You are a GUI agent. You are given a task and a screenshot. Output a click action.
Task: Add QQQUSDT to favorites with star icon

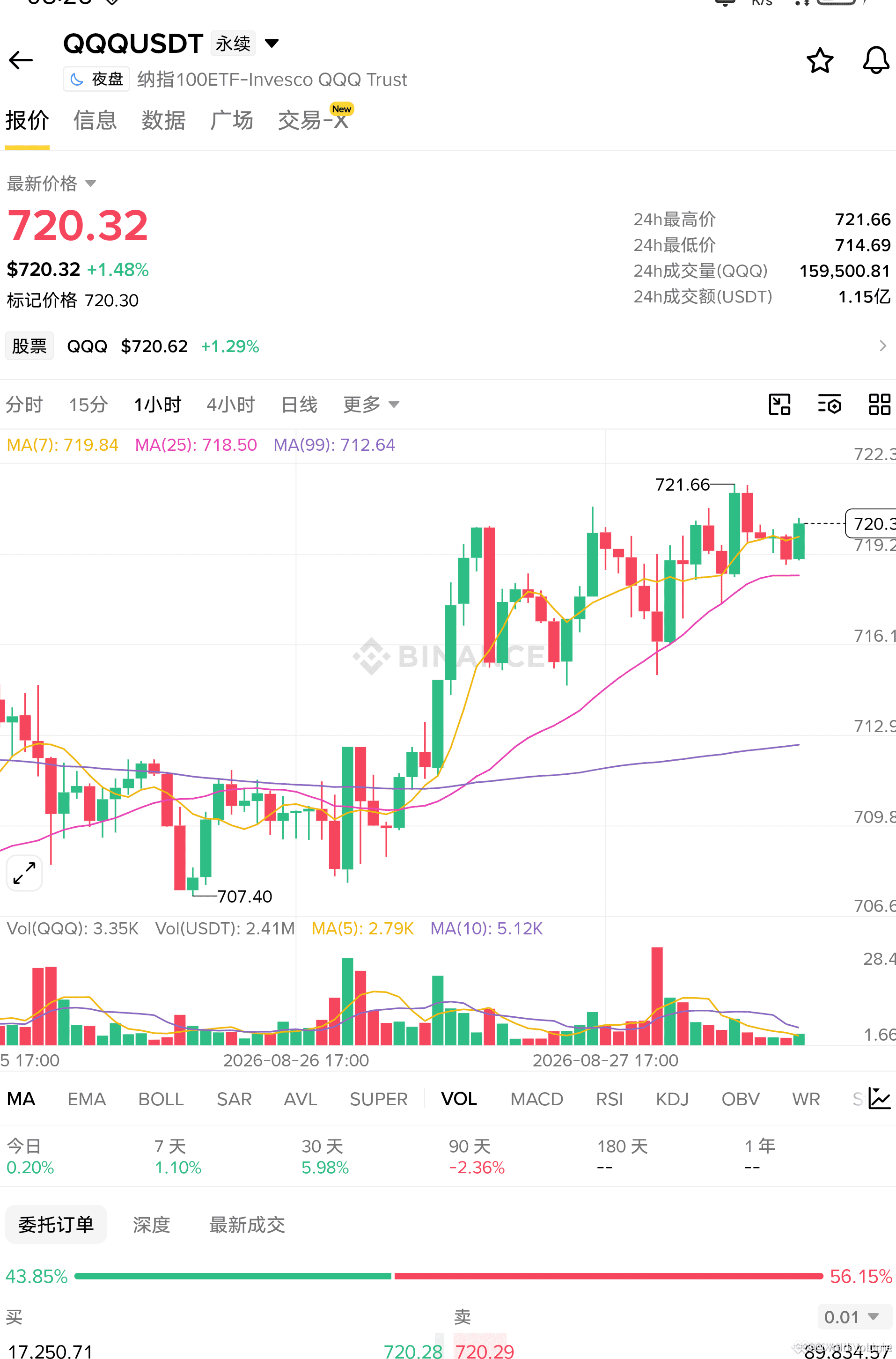click(819, 60)
